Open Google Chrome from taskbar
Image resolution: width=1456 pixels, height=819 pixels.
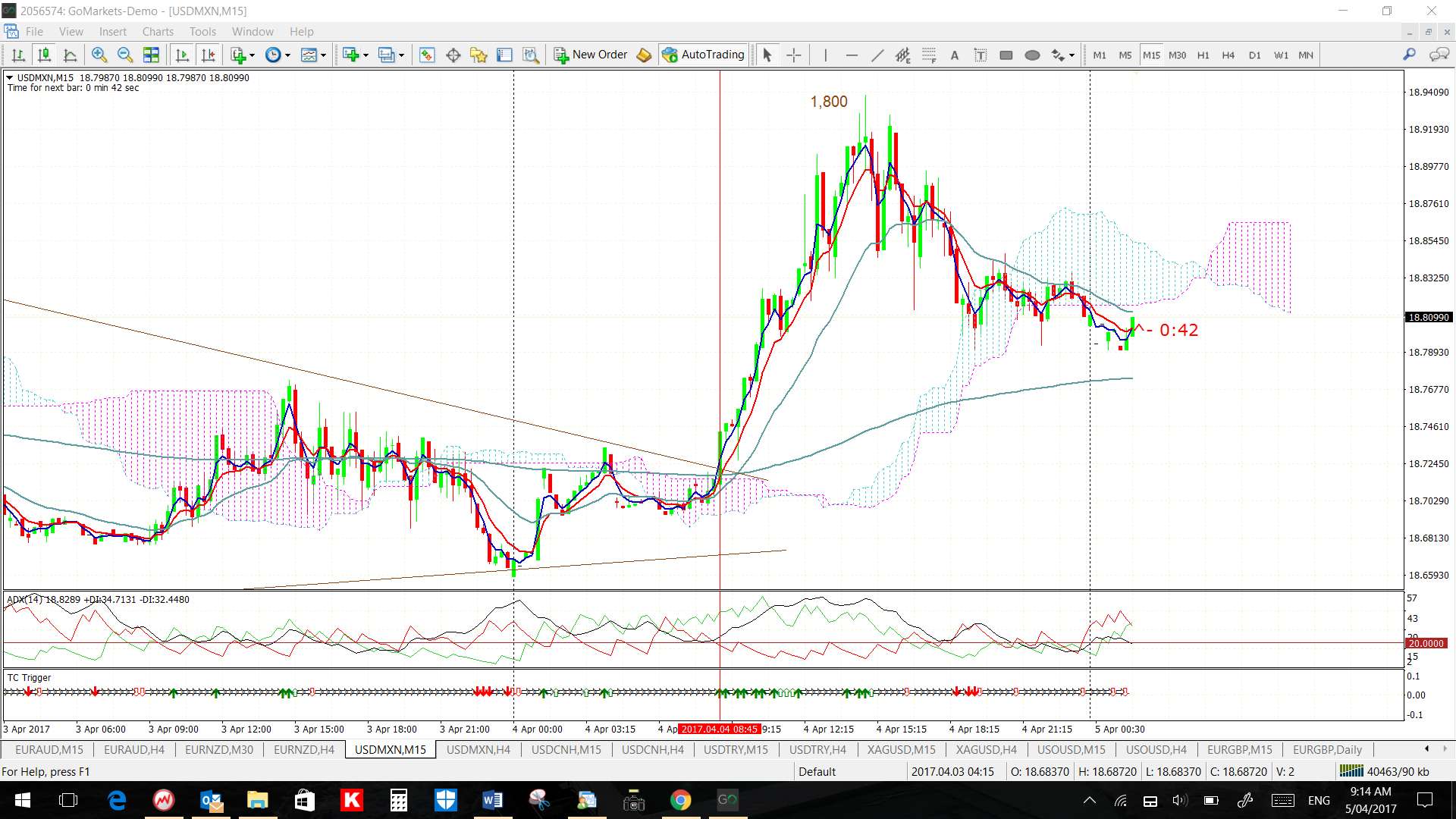pos(680,800)
